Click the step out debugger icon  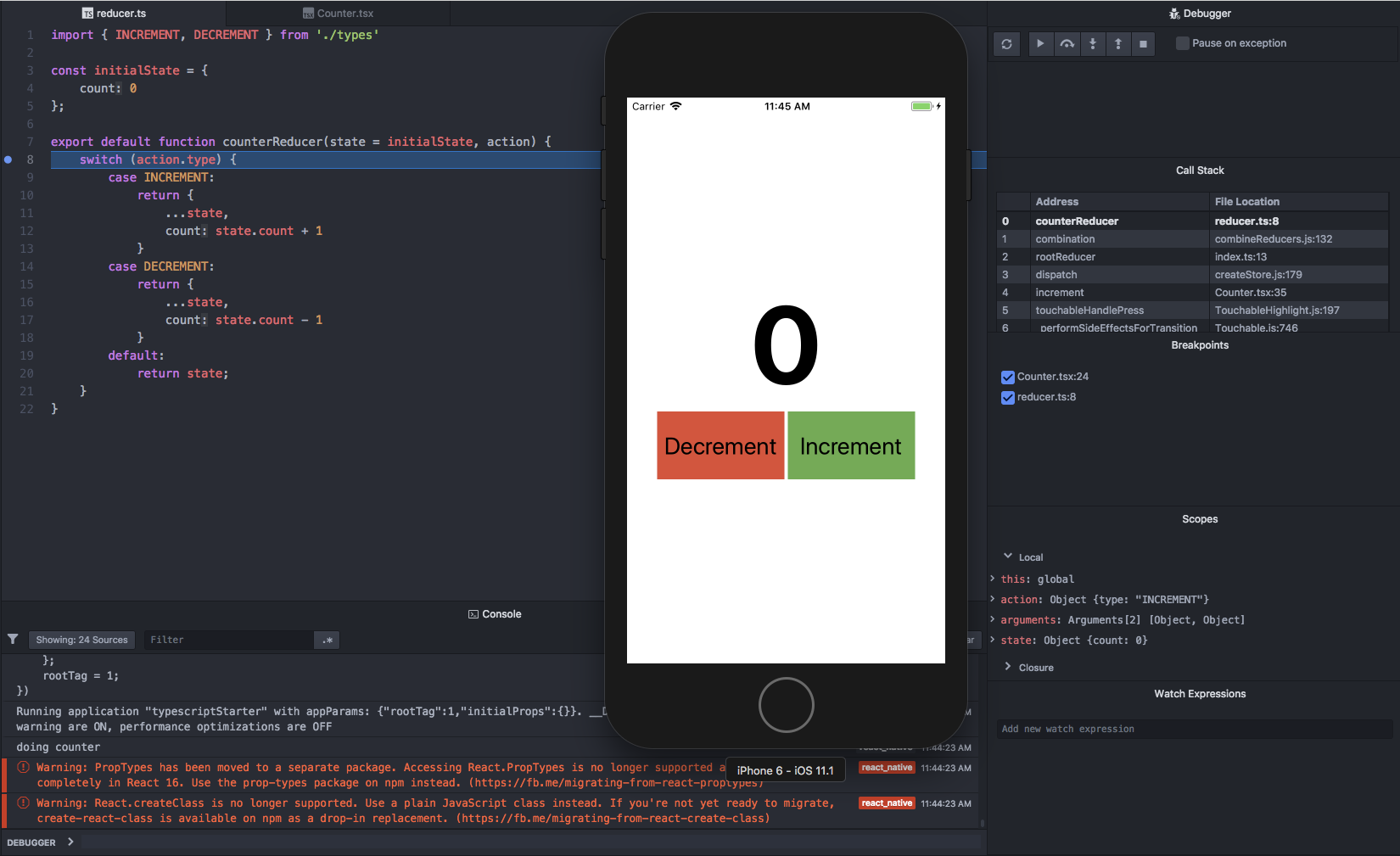(1118, 43)
